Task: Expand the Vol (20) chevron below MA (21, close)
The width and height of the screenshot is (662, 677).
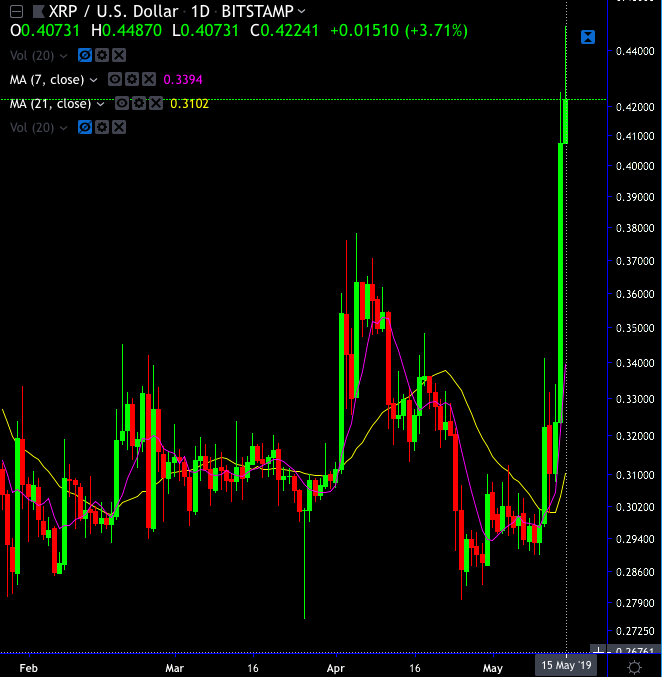Action: [63, 128]
